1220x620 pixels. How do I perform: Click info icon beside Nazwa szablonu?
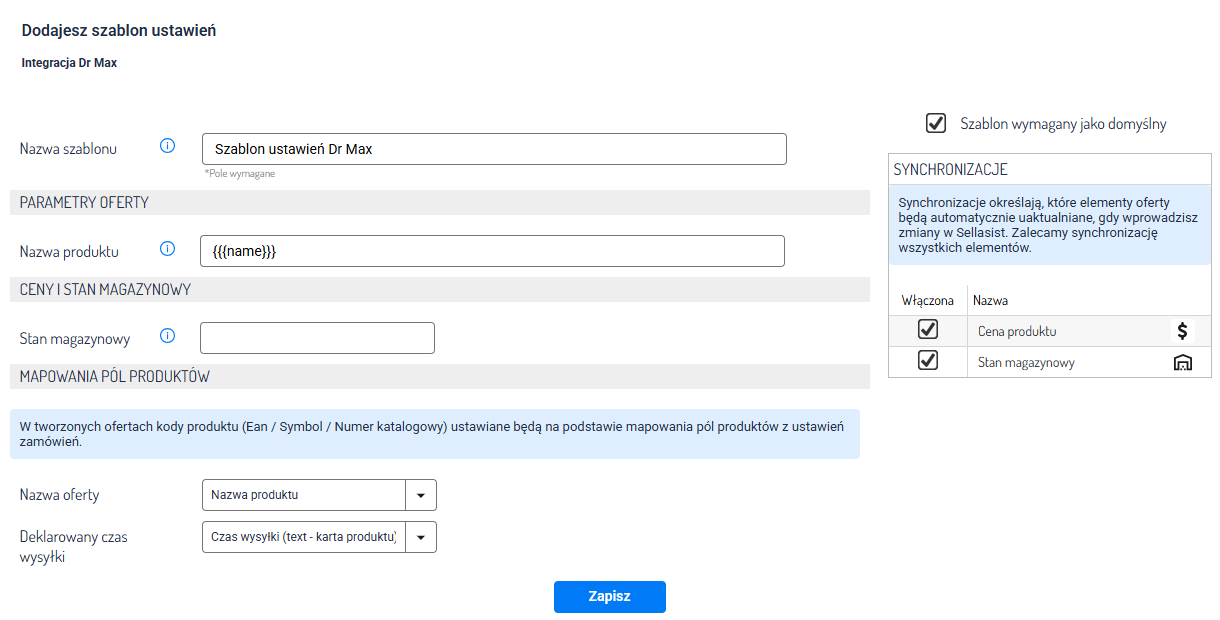168,147
